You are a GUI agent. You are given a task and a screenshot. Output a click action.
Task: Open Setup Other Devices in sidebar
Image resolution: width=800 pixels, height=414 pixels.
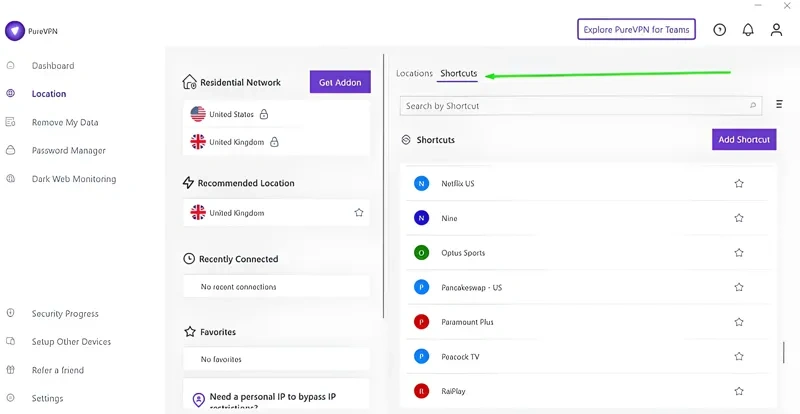click(71, 342)
